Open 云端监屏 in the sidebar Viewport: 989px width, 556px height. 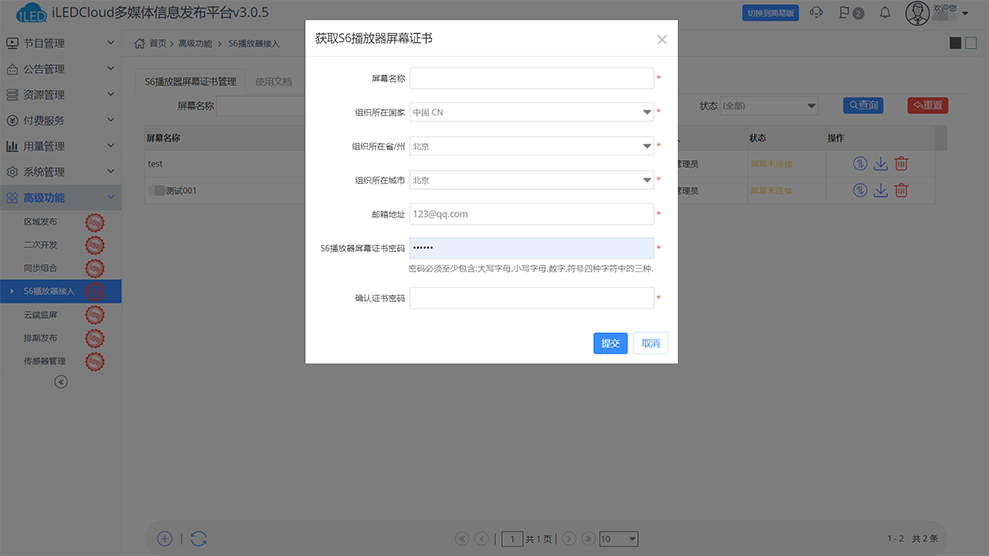coord(41,314)
